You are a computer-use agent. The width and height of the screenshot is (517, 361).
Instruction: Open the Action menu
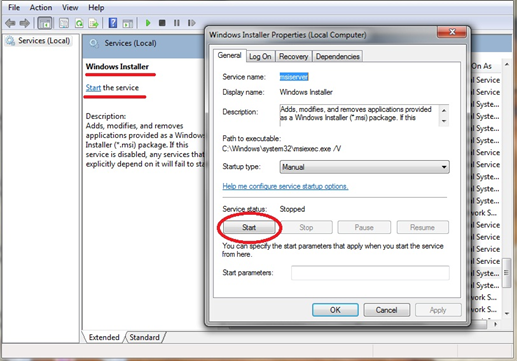pyautogui.click(x=41, y=7)
